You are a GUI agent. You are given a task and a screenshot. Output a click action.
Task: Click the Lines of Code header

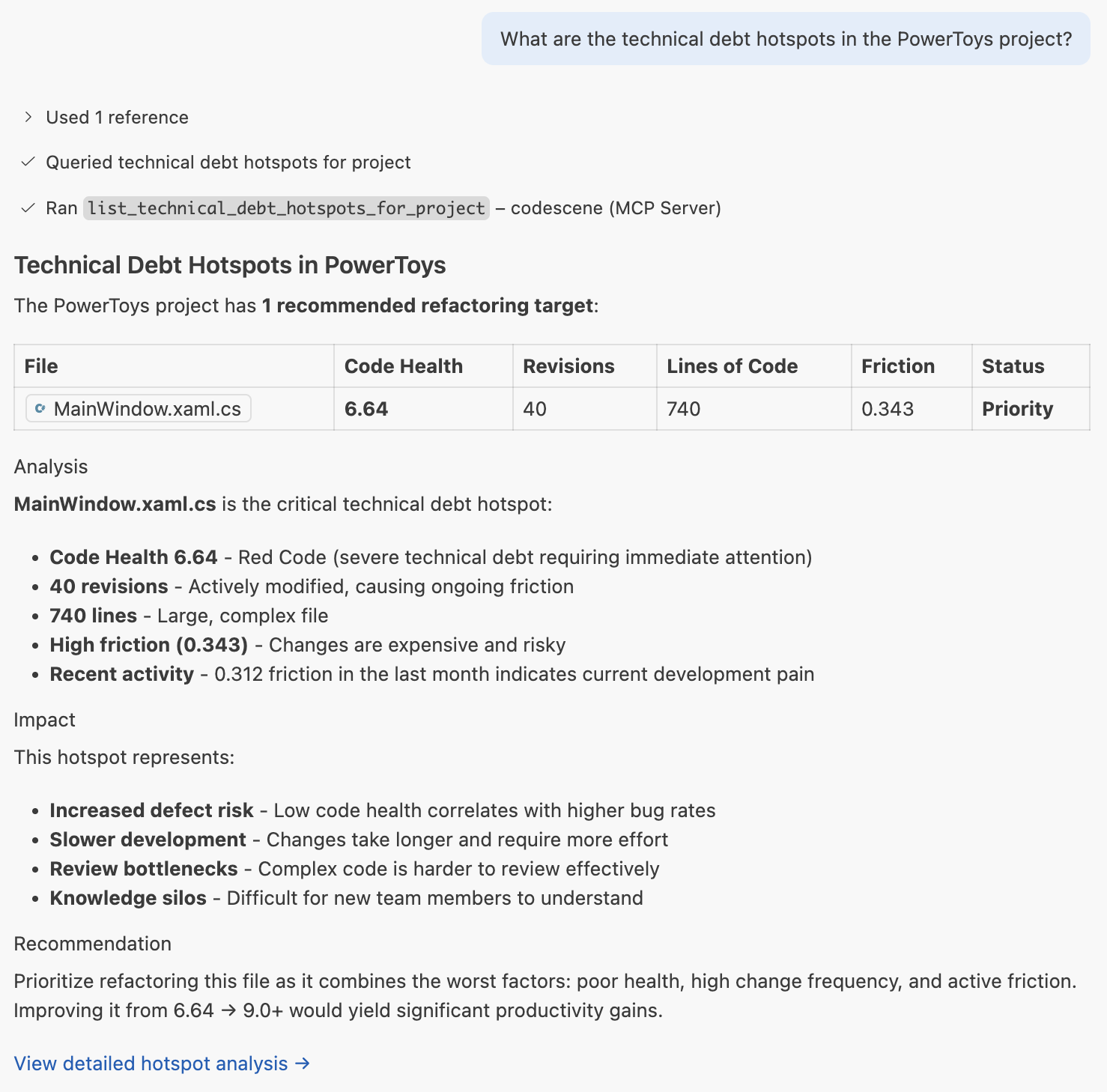[732, 365]
